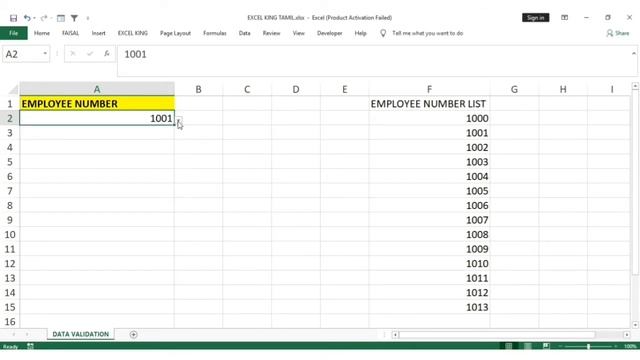Screen dimensions: 640x360
Task: Select column A header
Action: (x=97, y=89)
